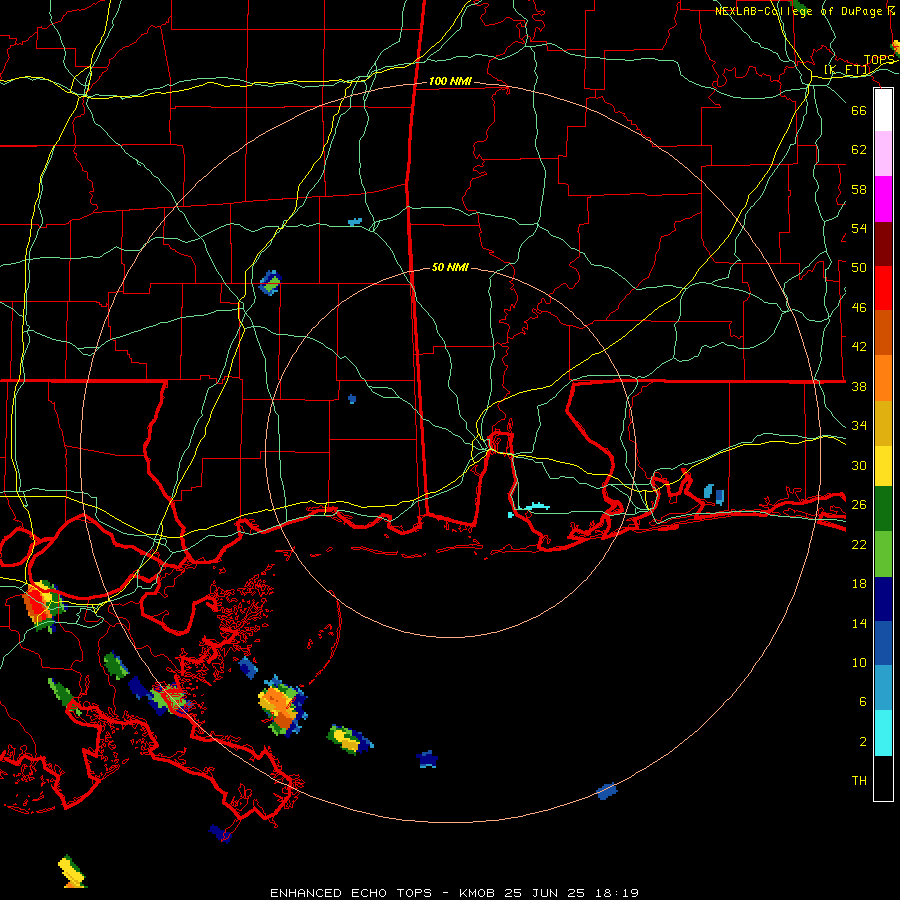Click the '66' legend value
Screen dimensions: 900x900
click(x=859, y=110)
